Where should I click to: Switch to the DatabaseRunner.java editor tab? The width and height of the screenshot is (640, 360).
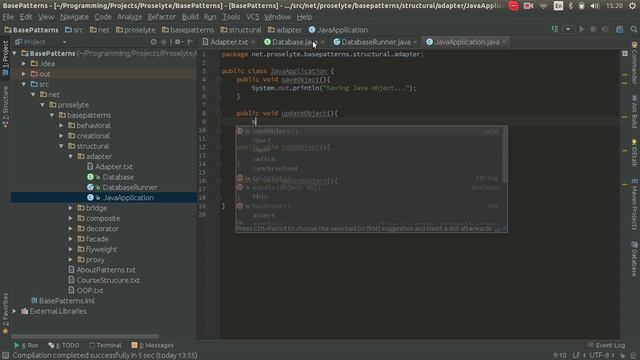[376, 42]
